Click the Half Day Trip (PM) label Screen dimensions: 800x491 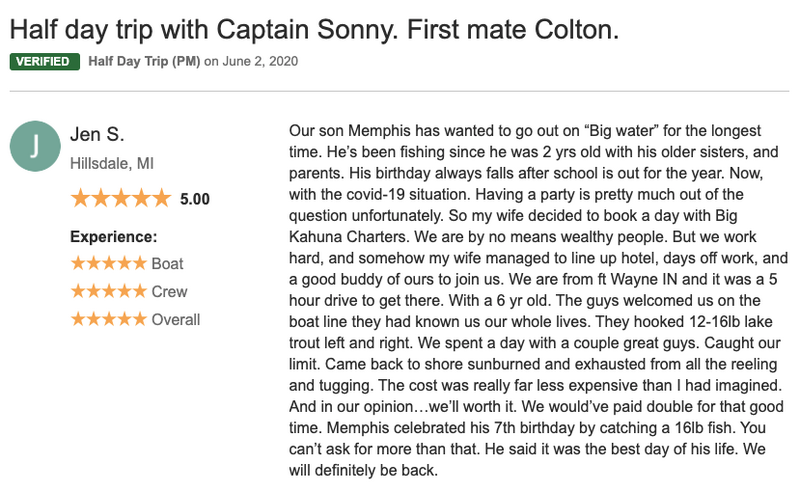pos(144,61)
